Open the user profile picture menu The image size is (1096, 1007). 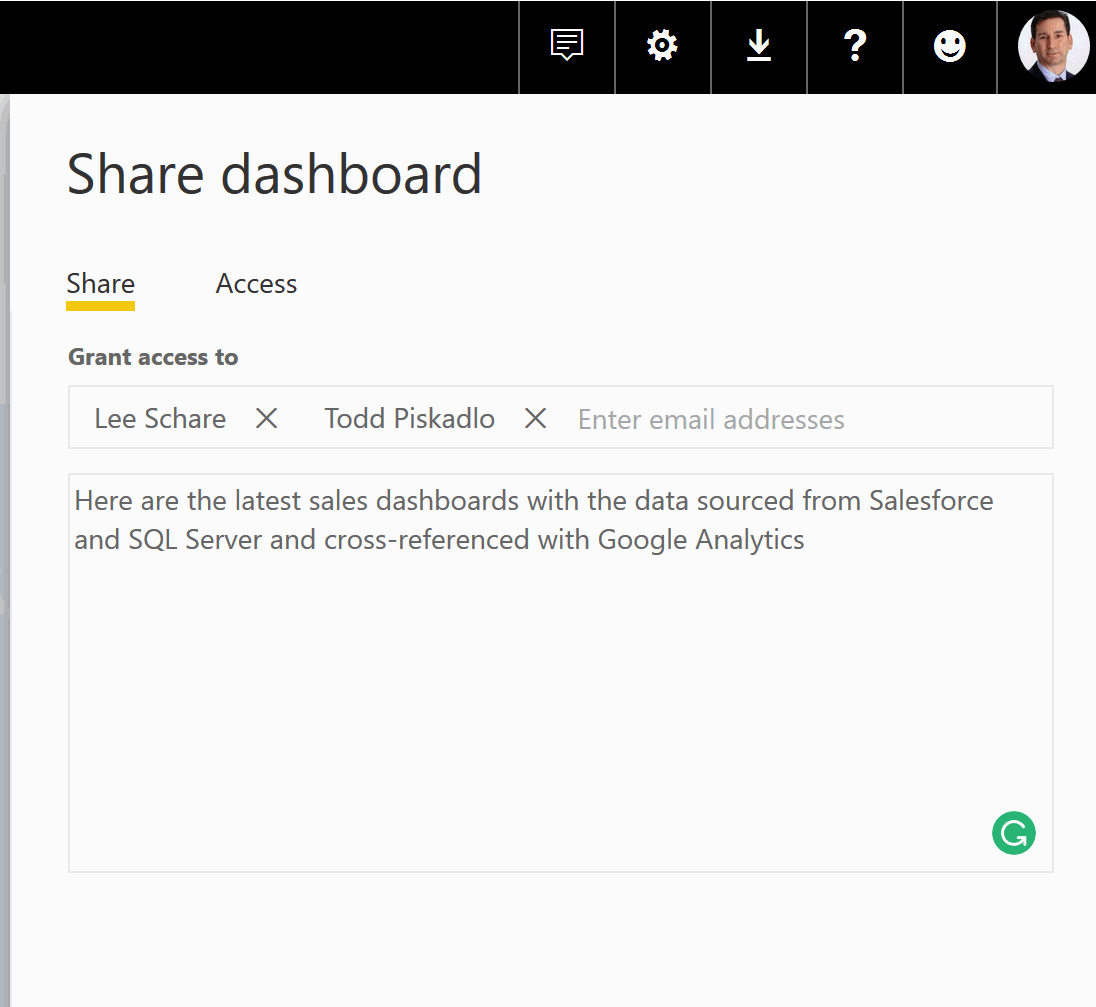click(x=1053, y=46)
